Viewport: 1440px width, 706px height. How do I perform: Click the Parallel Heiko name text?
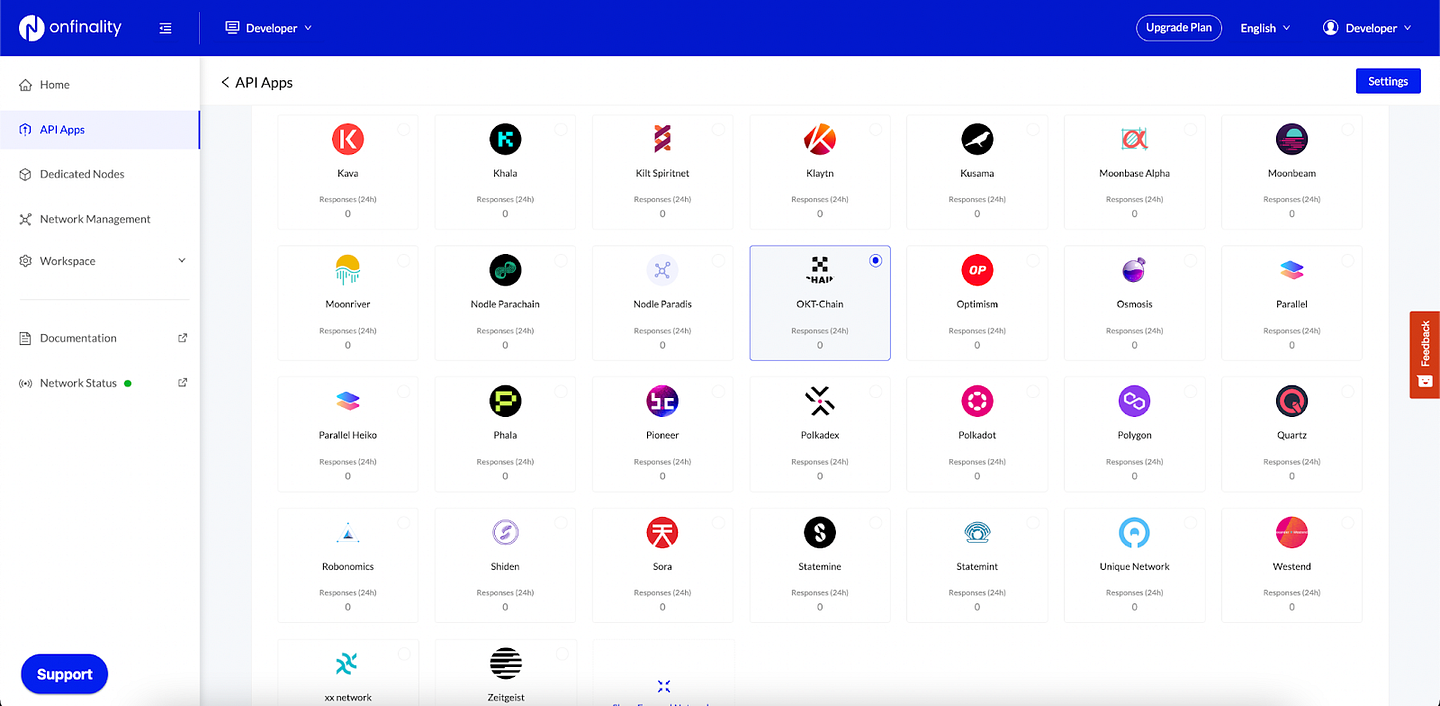(x=348, y=435)
